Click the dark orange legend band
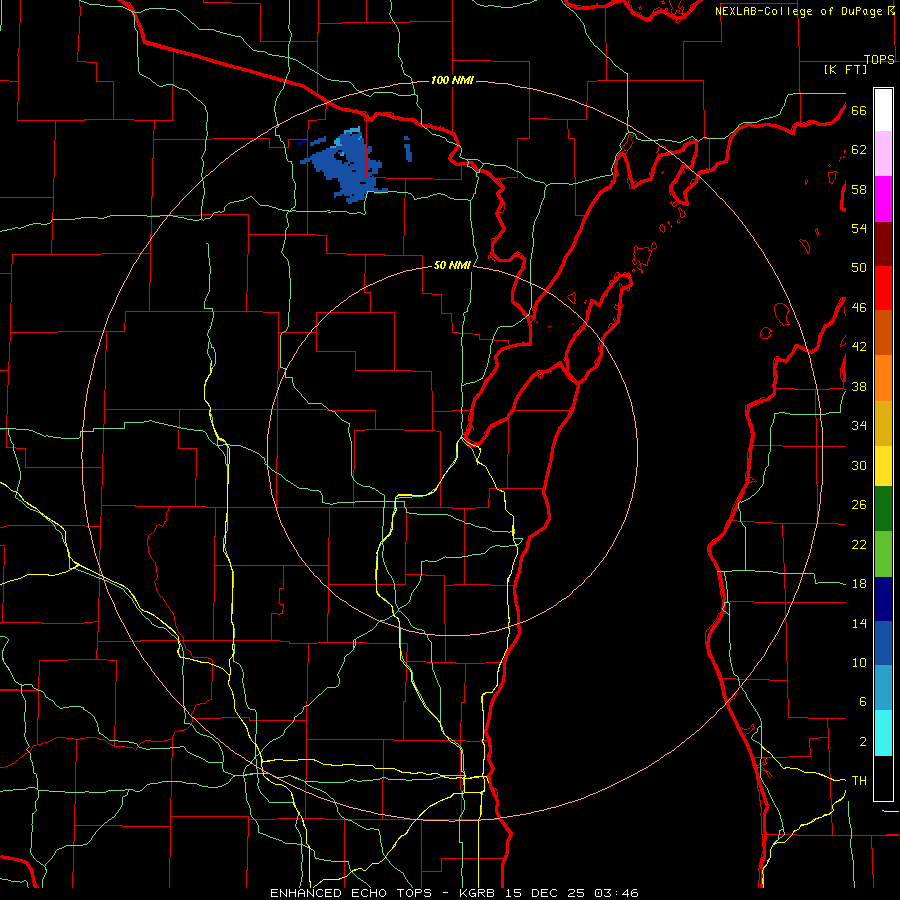The width and height of the screenshot is (900, 900). tap(883, 332)
